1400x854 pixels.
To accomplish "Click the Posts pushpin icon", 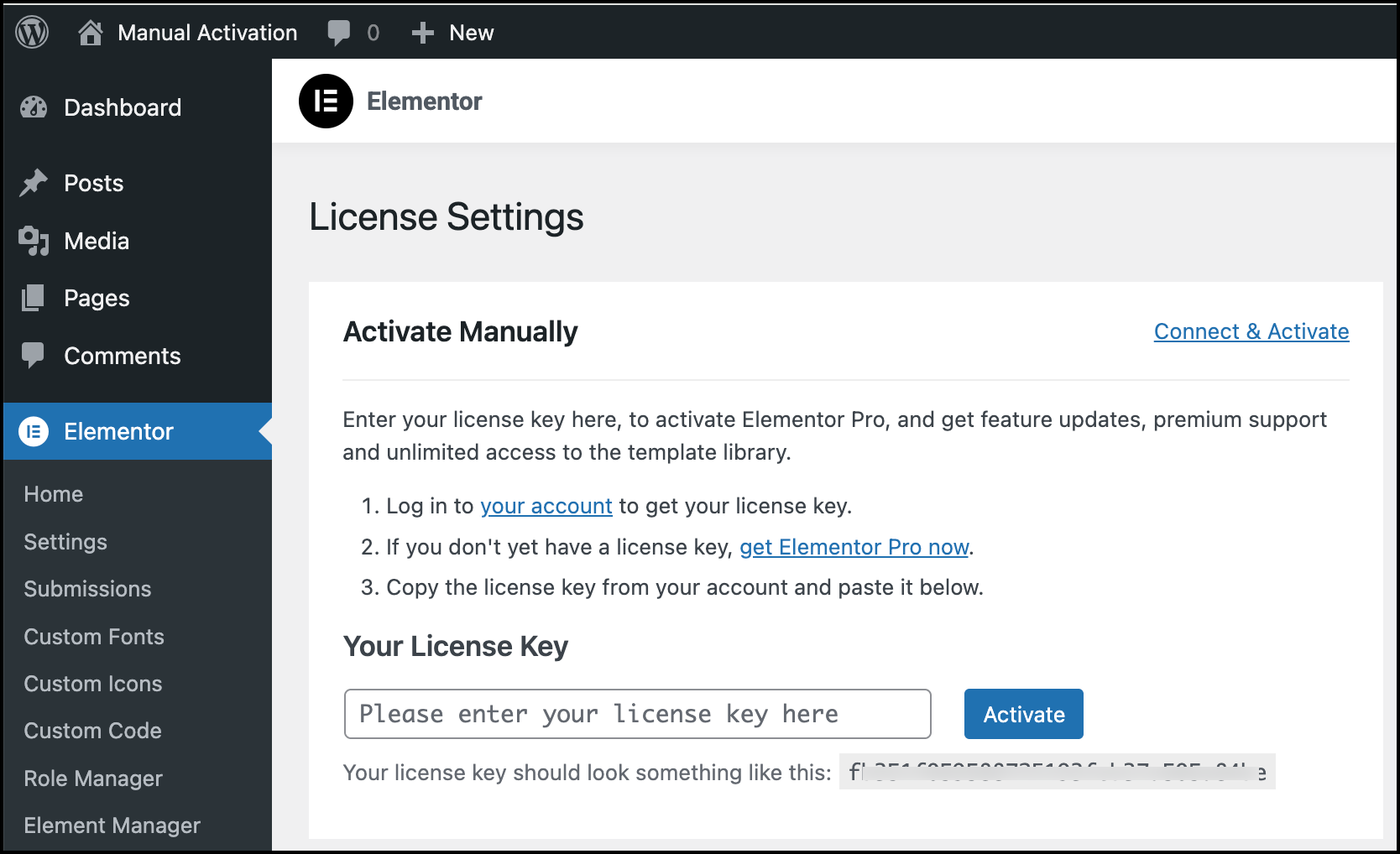I will [34, 183].
